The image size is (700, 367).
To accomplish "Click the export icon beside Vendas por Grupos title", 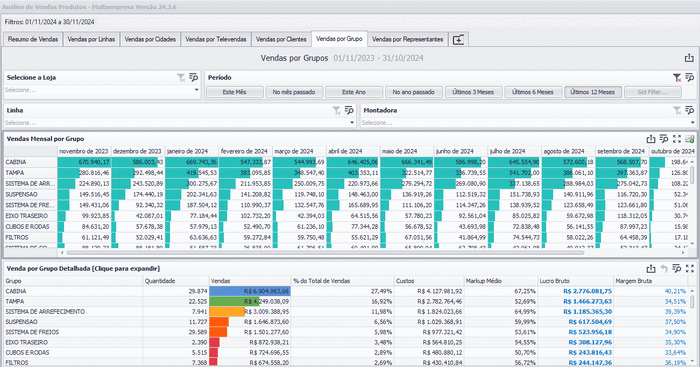I will (x=689, y=58).
